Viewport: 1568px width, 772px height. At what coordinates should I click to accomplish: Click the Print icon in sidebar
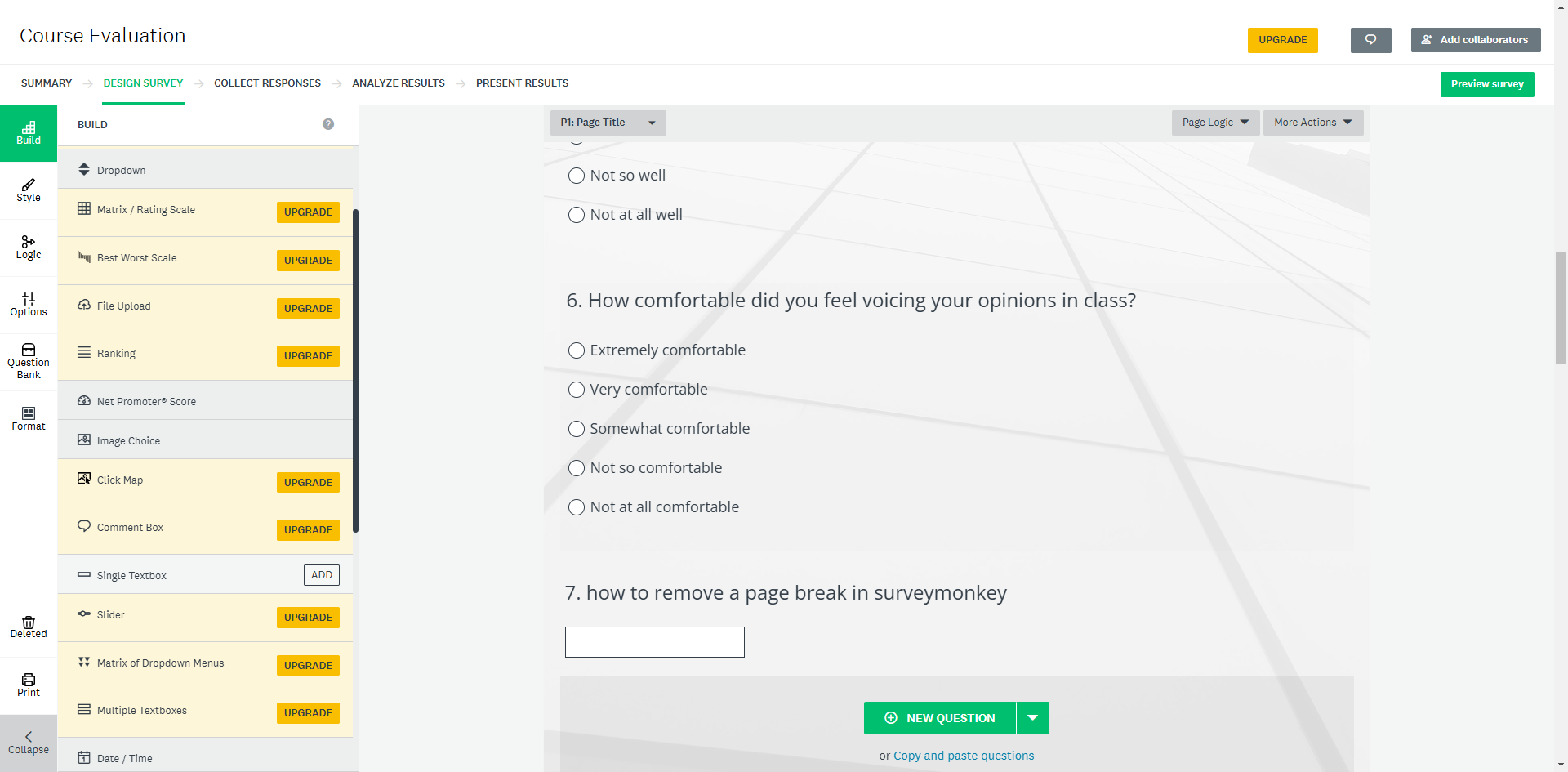[x=29, y=685]
